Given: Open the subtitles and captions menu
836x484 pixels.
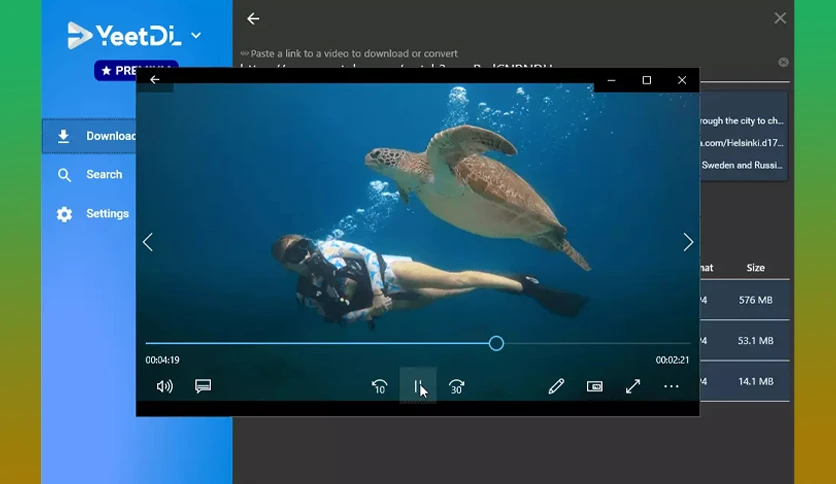Looking at the screenshot, I should [203, 386].
